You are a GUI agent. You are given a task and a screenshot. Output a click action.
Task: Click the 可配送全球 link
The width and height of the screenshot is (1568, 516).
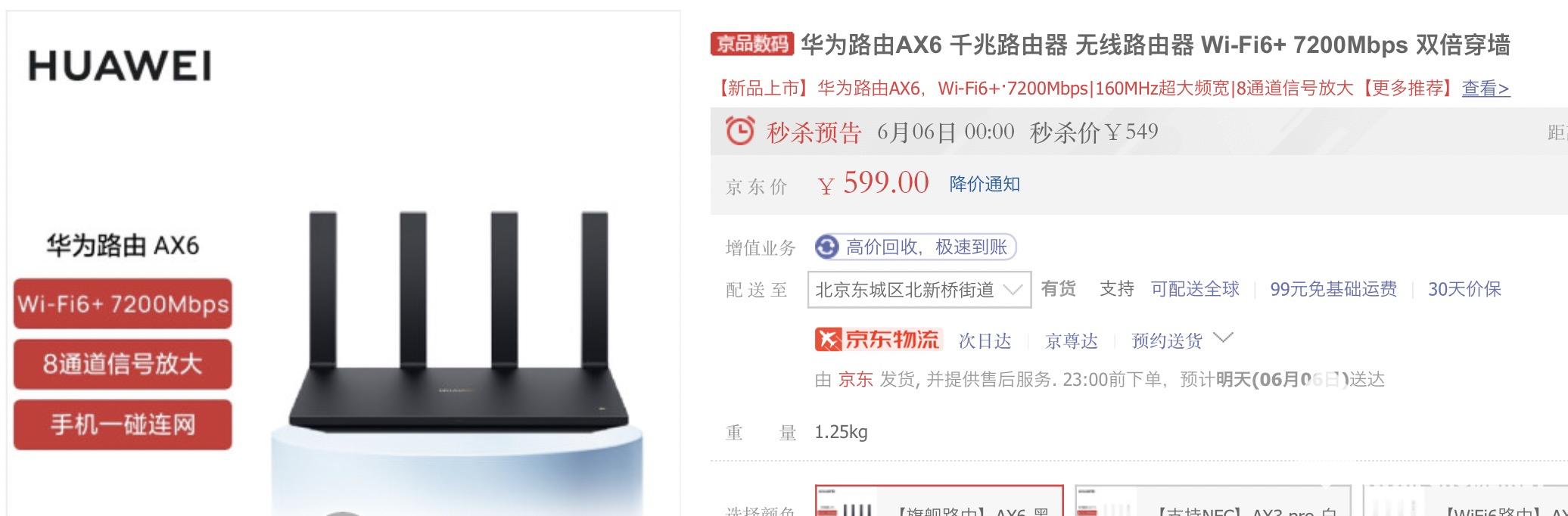tap(1195, 289)
